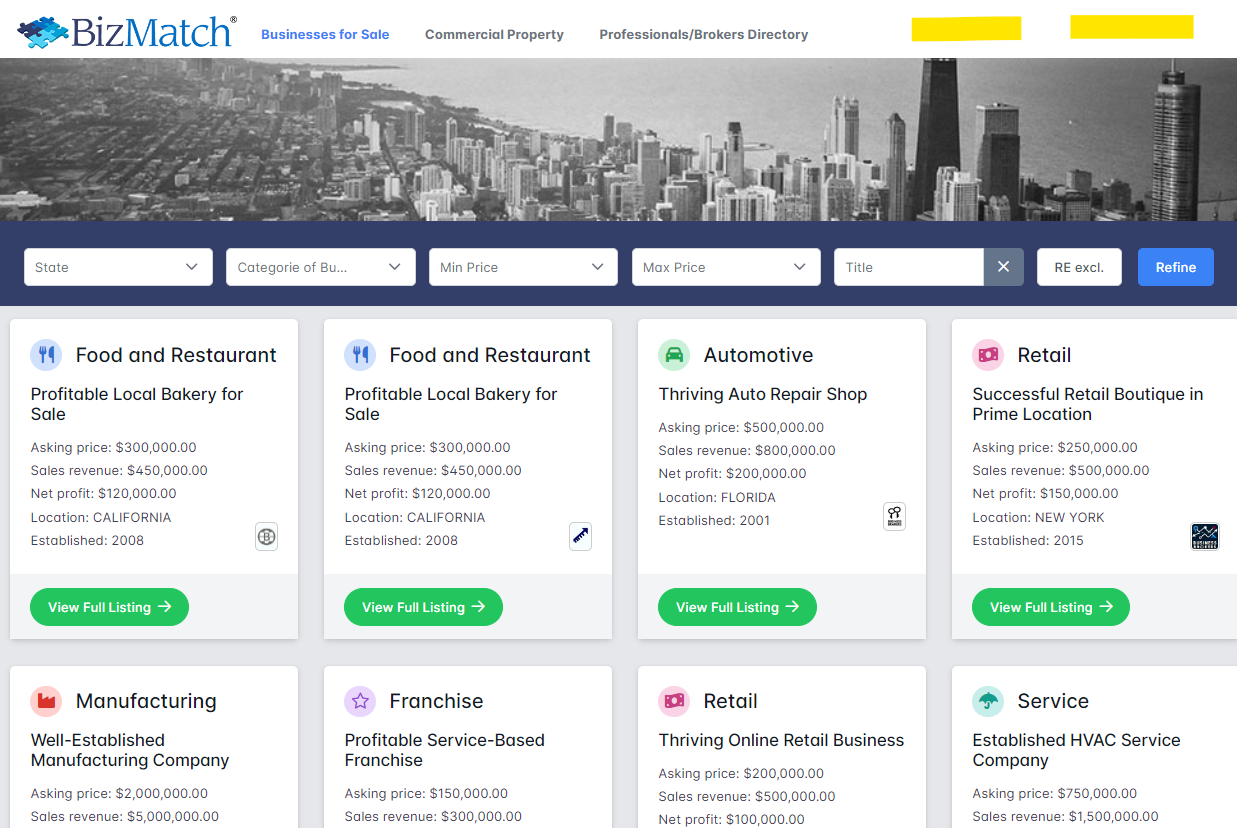
Task: Open the State dropdown
Action: 118,267
